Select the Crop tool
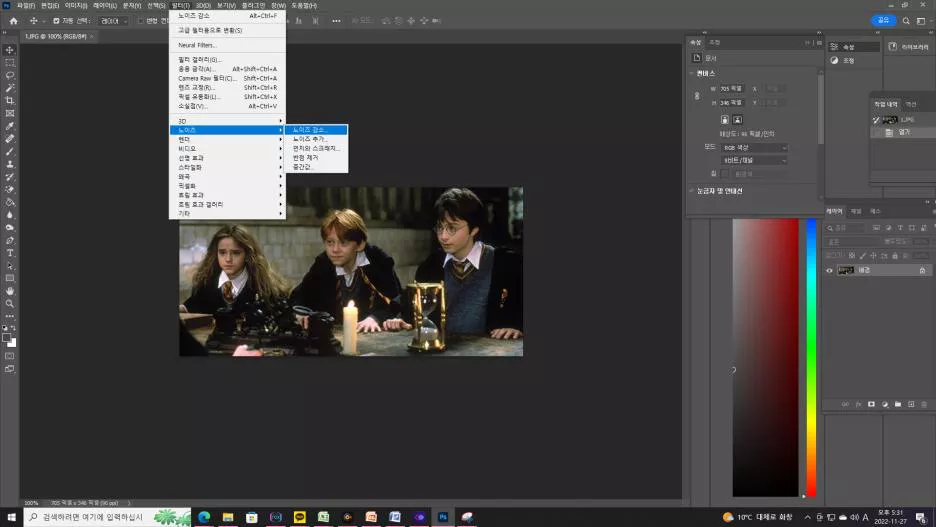Viewport: 936px width, 527px height. (10, 101)
